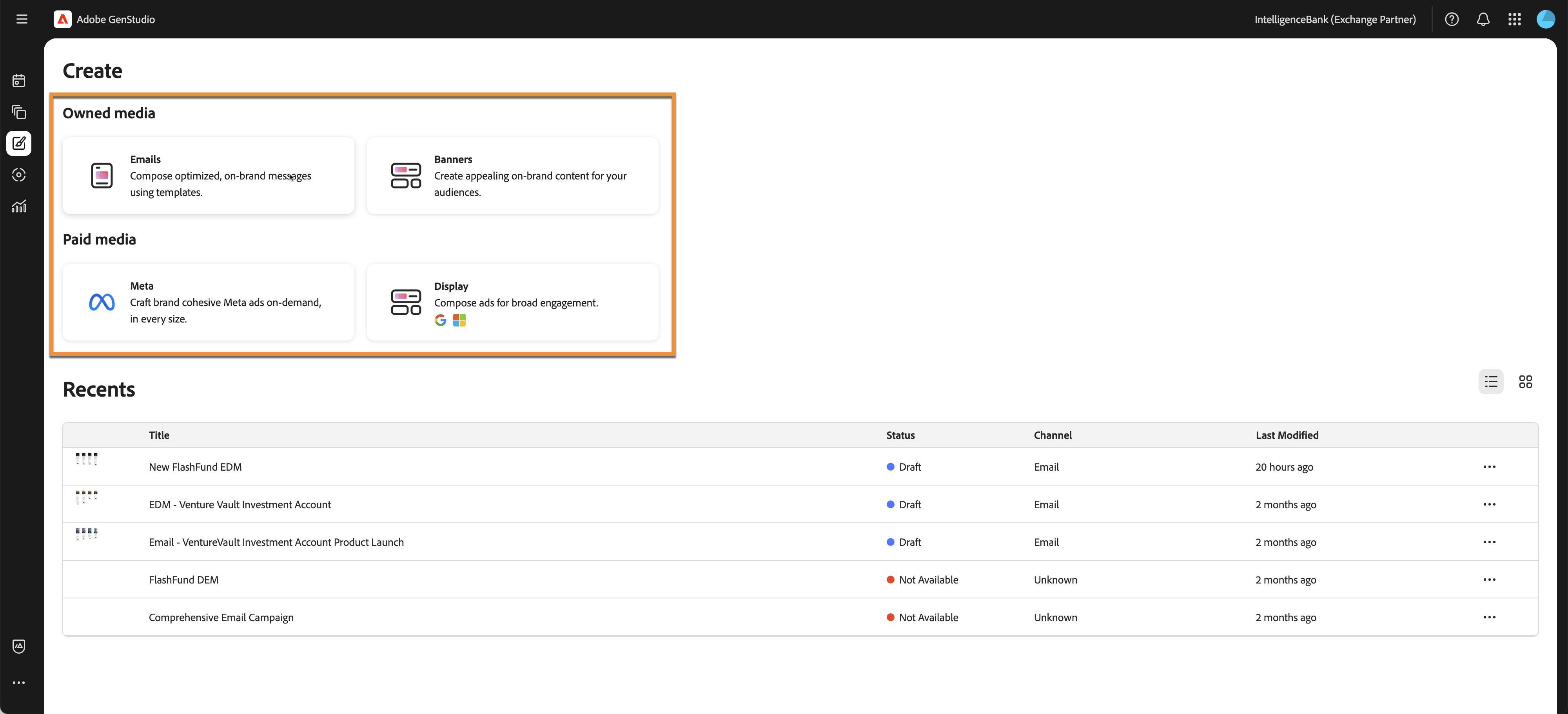Open more options for FlashFund DEM
This screenshot has width=1568, height=714.
1490,580
